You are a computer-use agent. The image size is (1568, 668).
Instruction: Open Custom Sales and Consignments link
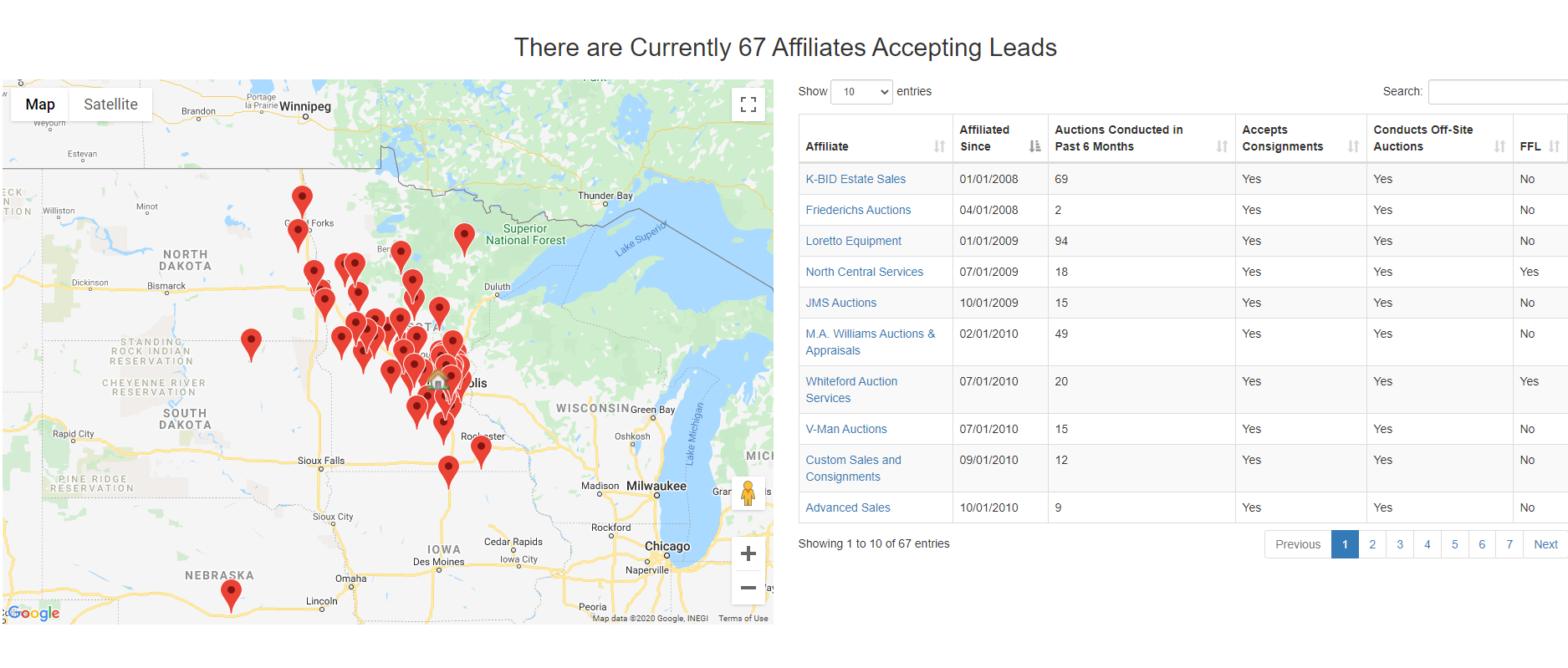[x=853, y=468]
